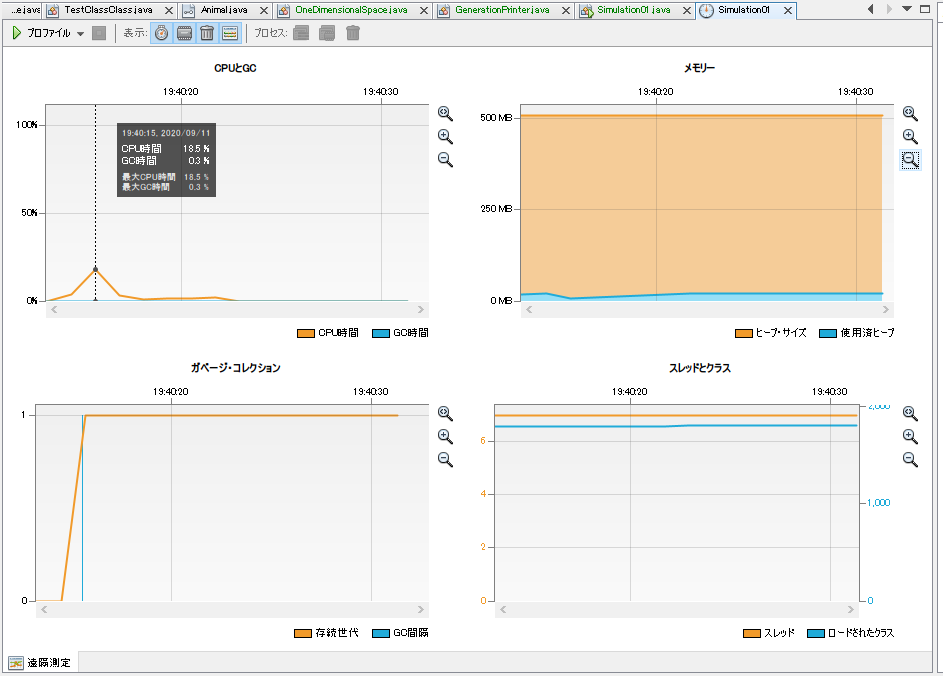This screenshot has width=943, height=676.
Task: Start profiling with the プロファイル button
Action: click(41, 33)
